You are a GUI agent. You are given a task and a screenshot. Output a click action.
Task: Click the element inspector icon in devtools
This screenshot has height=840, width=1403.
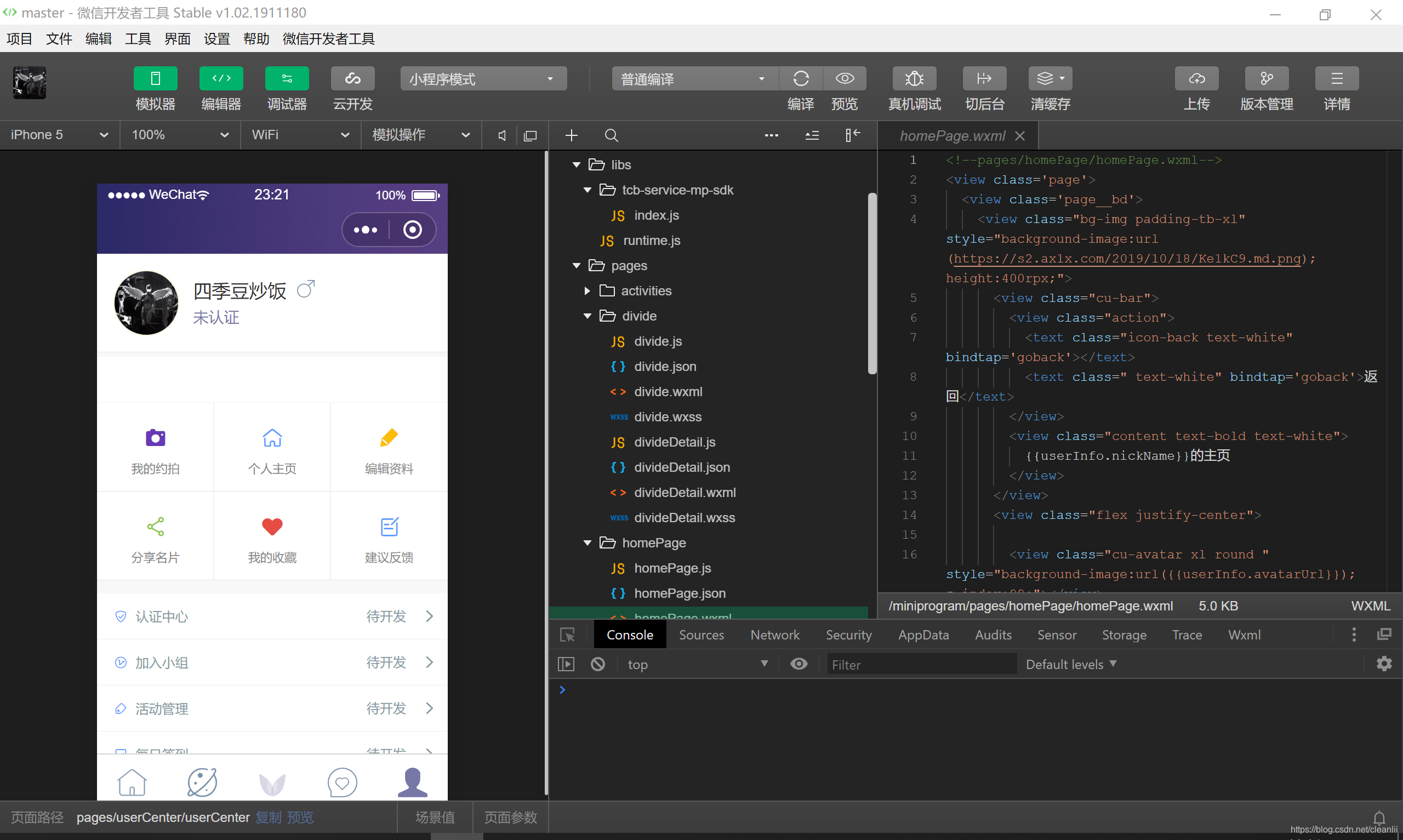pyautogui.click(x=567, y=635)
